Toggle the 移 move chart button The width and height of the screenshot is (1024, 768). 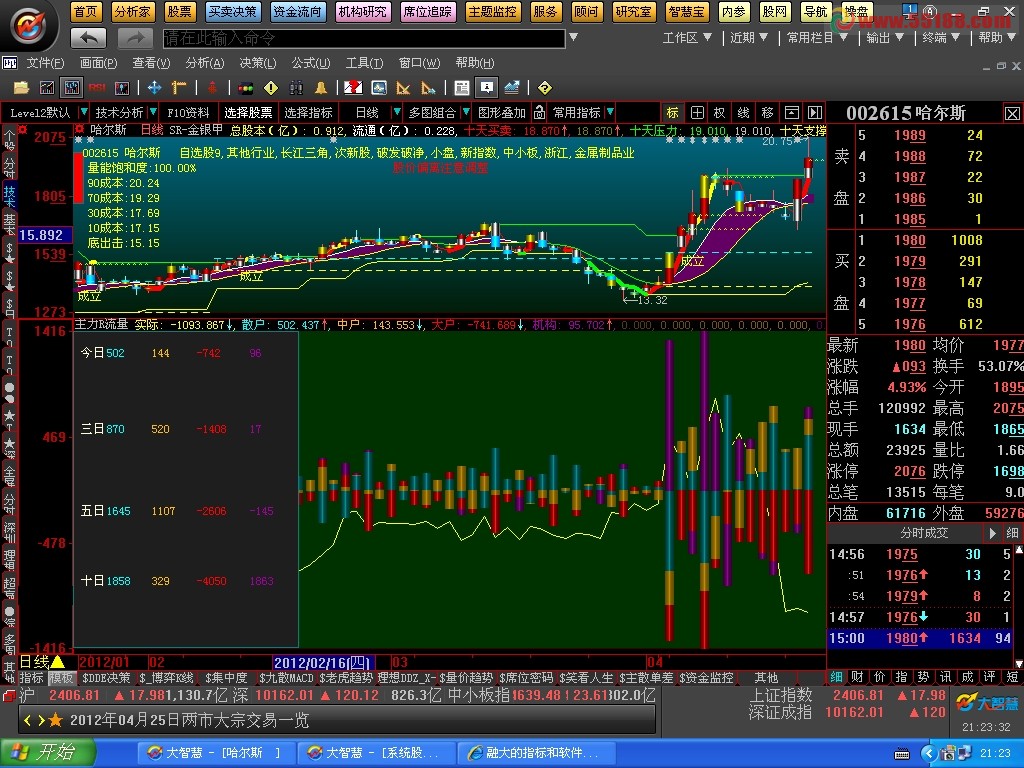(x=767, y=112)
